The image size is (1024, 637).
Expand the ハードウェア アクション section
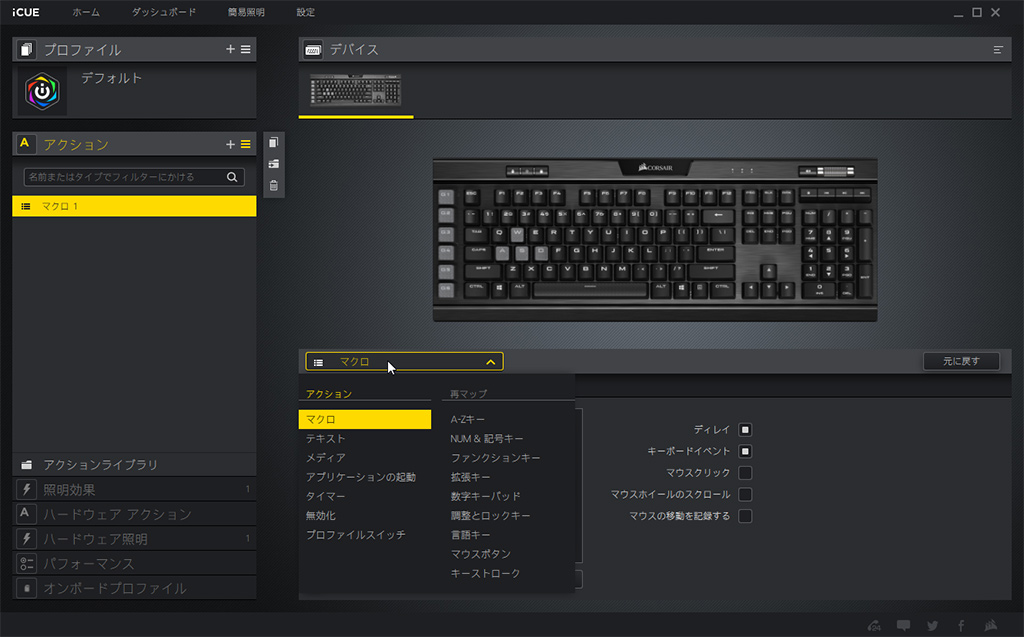[x=134, y=514]
